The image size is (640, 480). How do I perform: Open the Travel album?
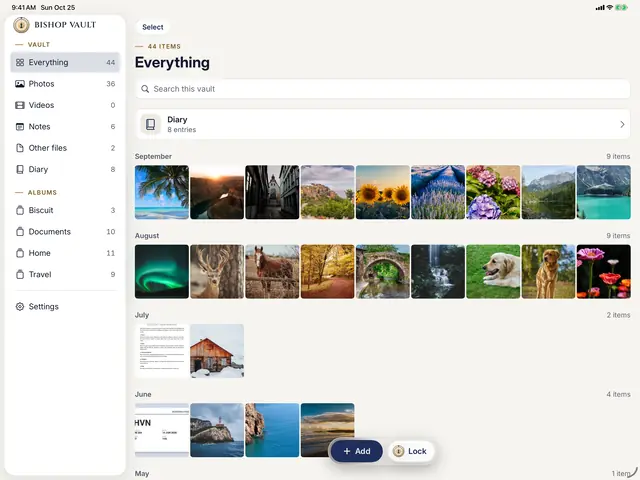[x=65, y=274]
